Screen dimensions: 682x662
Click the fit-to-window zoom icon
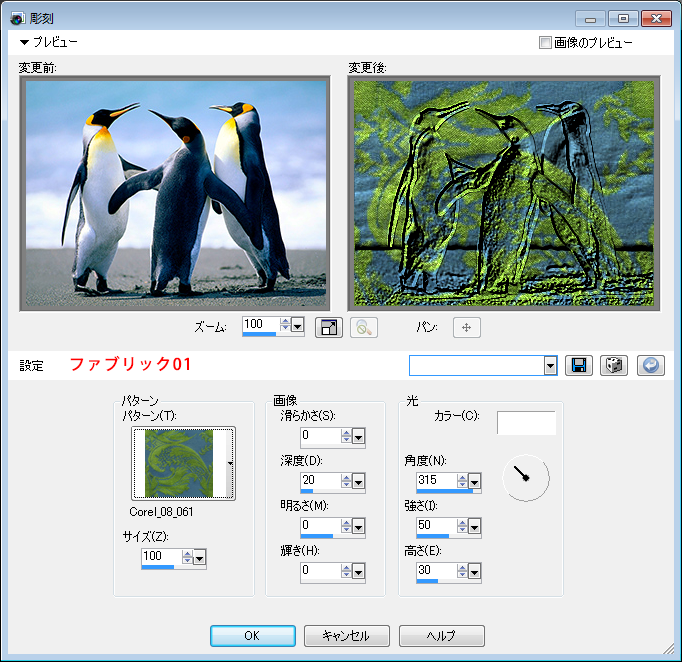tap(329, 327)
